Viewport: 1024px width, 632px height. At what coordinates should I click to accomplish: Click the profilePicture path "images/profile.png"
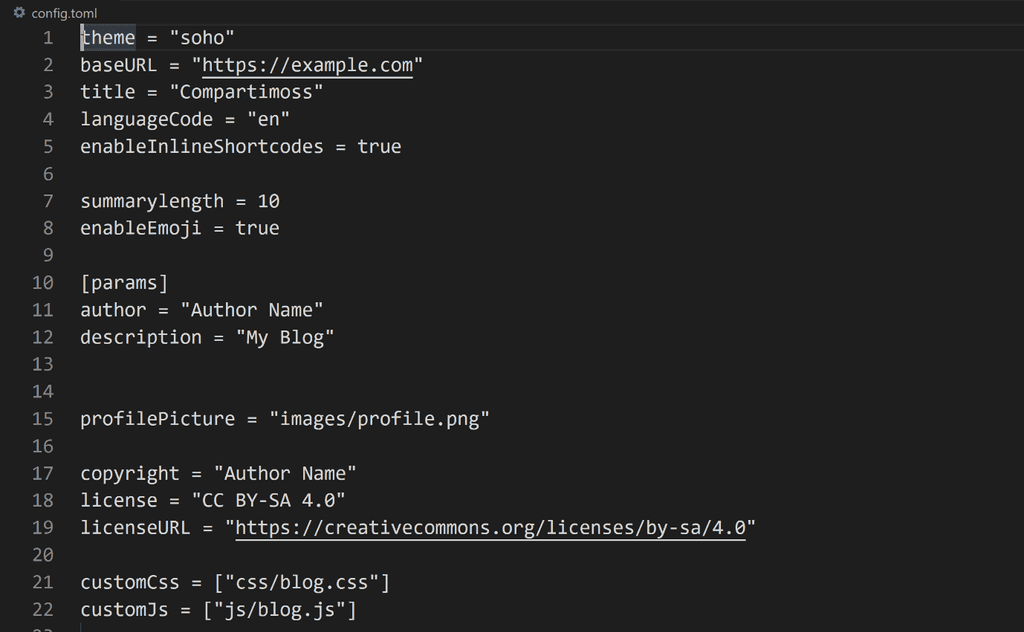point(379,419)
